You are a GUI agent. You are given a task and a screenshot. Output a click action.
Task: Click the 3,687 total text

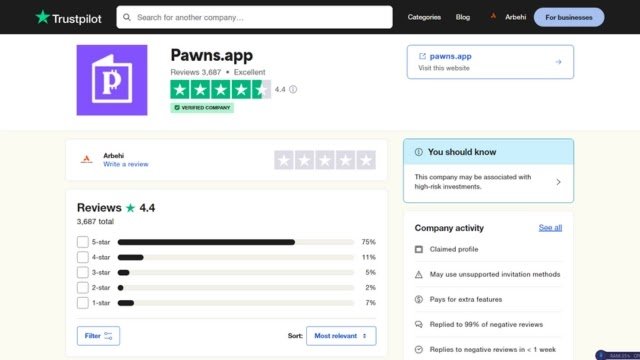(95, 222)
